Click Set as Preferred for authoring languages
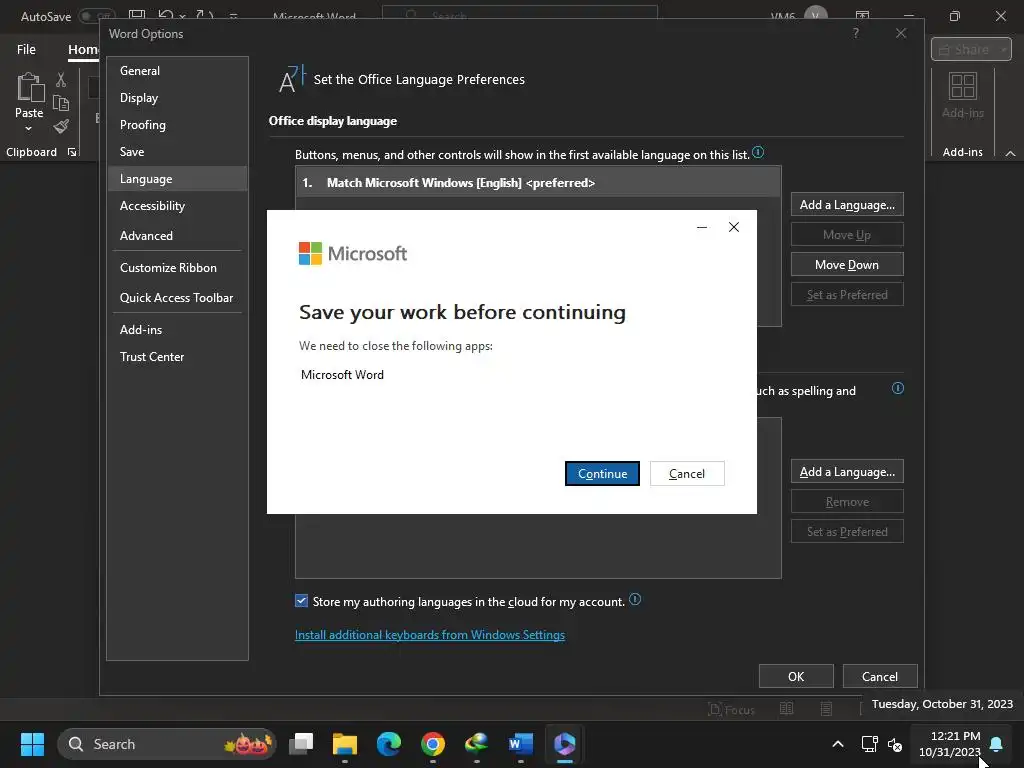The width and height of the screenshot is (1024, 768). pyautogui.click(x=847, y=532)
